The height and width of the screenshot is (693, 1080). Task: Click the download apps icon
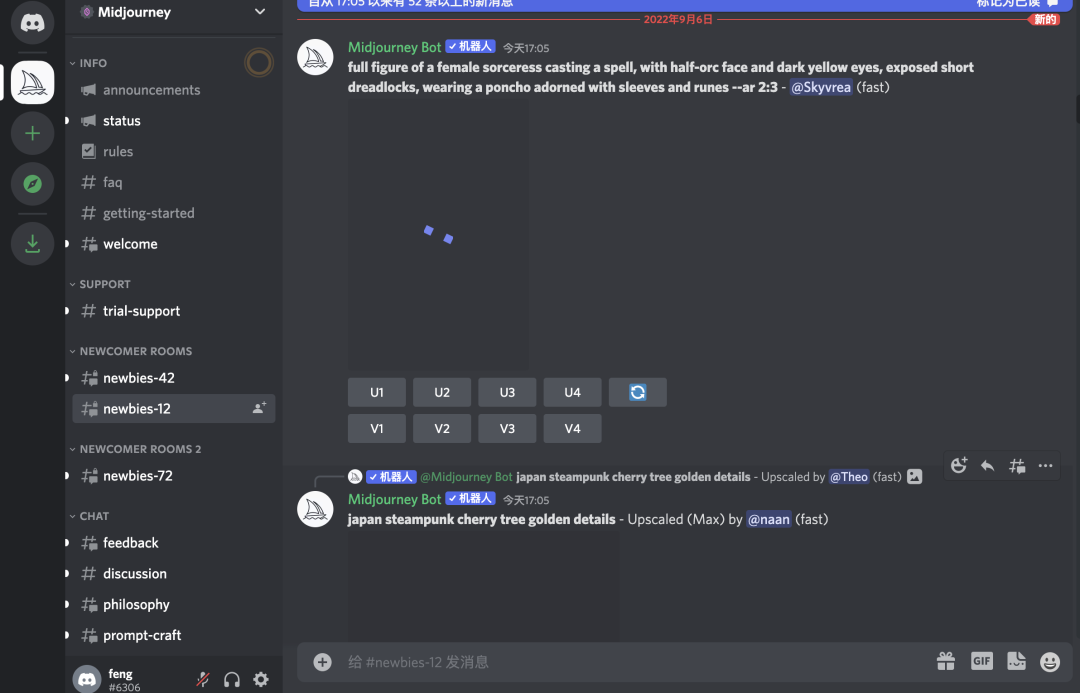click(32, 244)
